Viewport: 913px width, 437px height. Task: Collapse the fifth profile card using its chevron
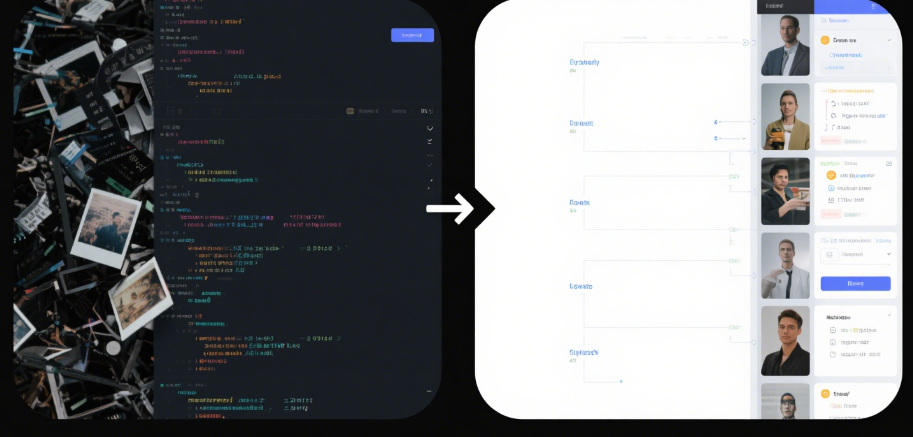pos(889,313)
